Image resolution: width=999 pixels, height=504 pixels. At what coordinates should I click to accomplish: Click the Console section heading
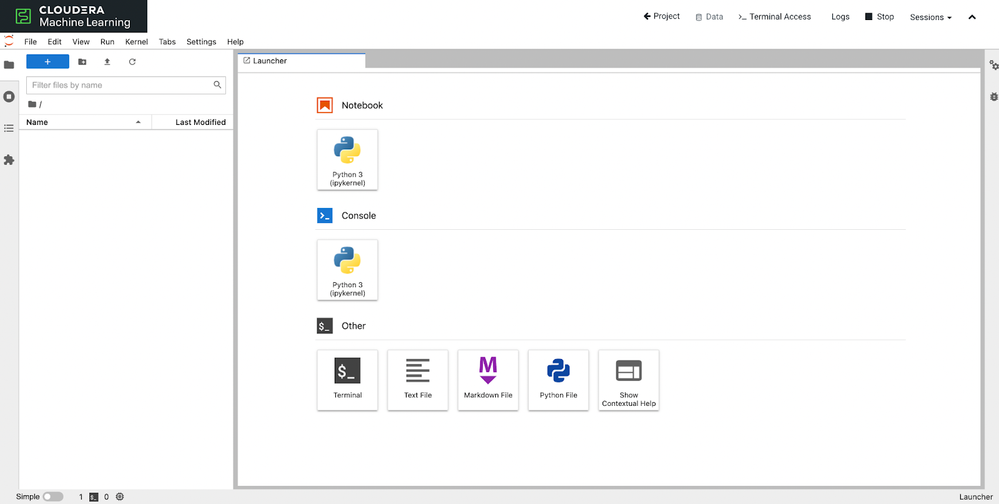pyautogui.click(x=359, y=215)
